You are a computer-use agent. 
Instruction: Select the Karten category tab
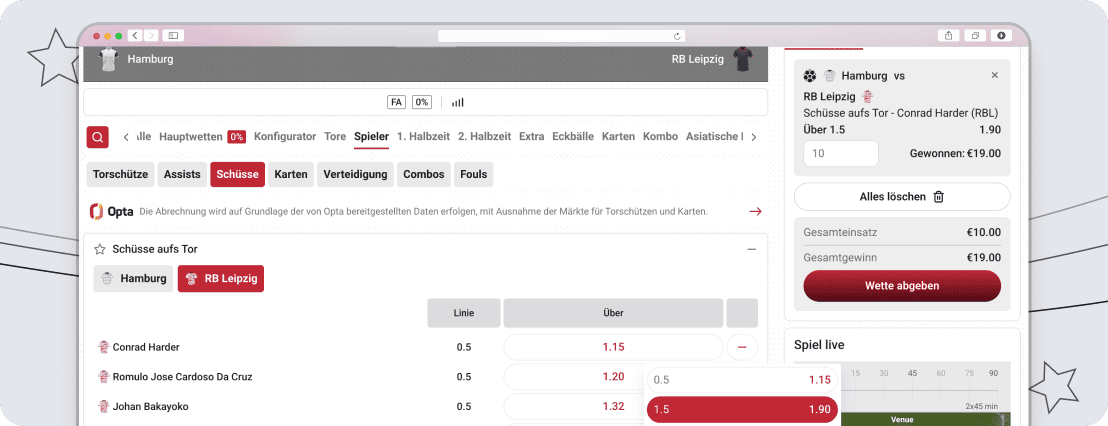[618, 136]
